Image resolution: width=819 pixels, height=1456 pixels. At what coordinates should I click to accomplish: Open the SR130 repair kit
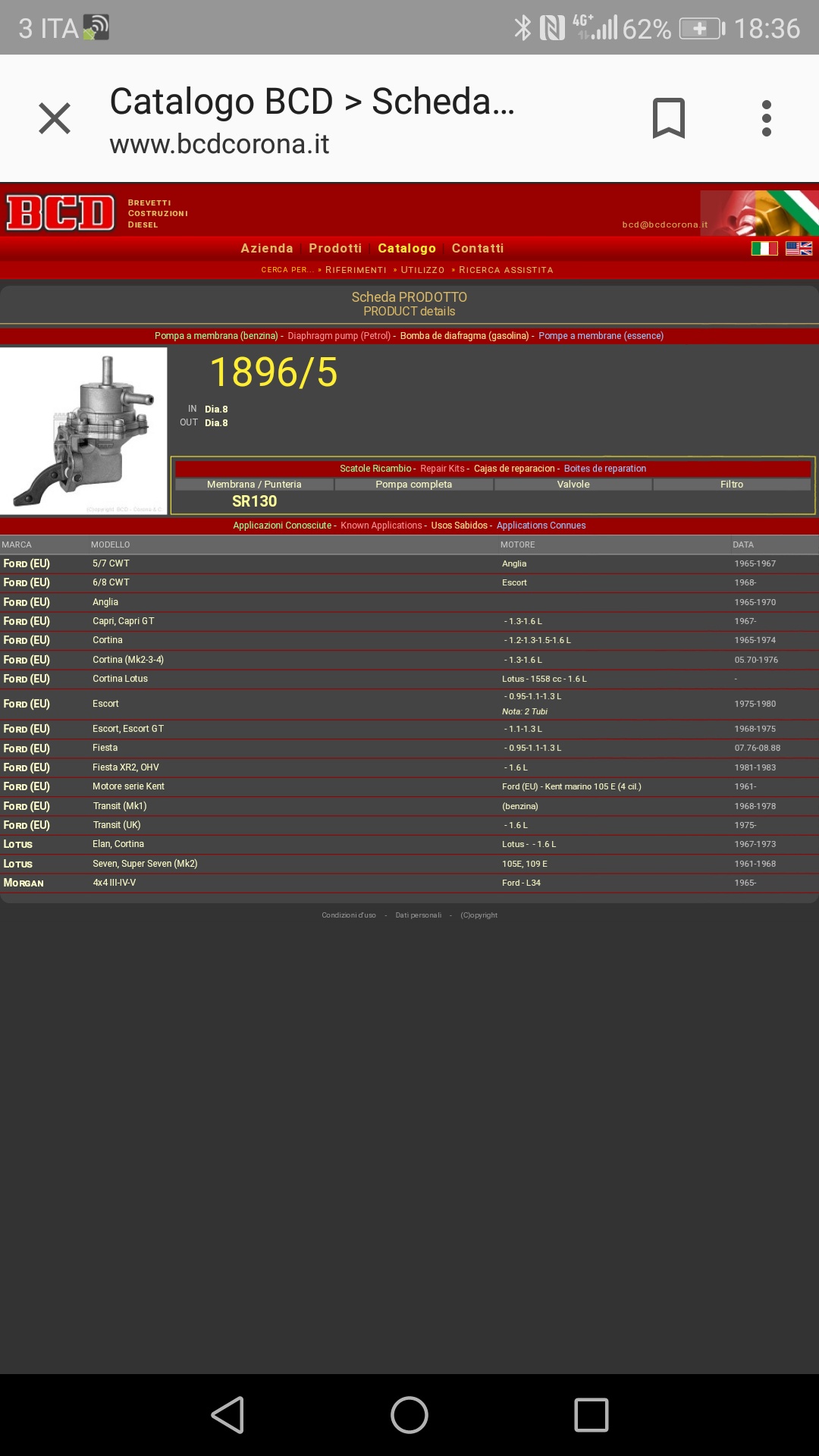pos(254,501)
